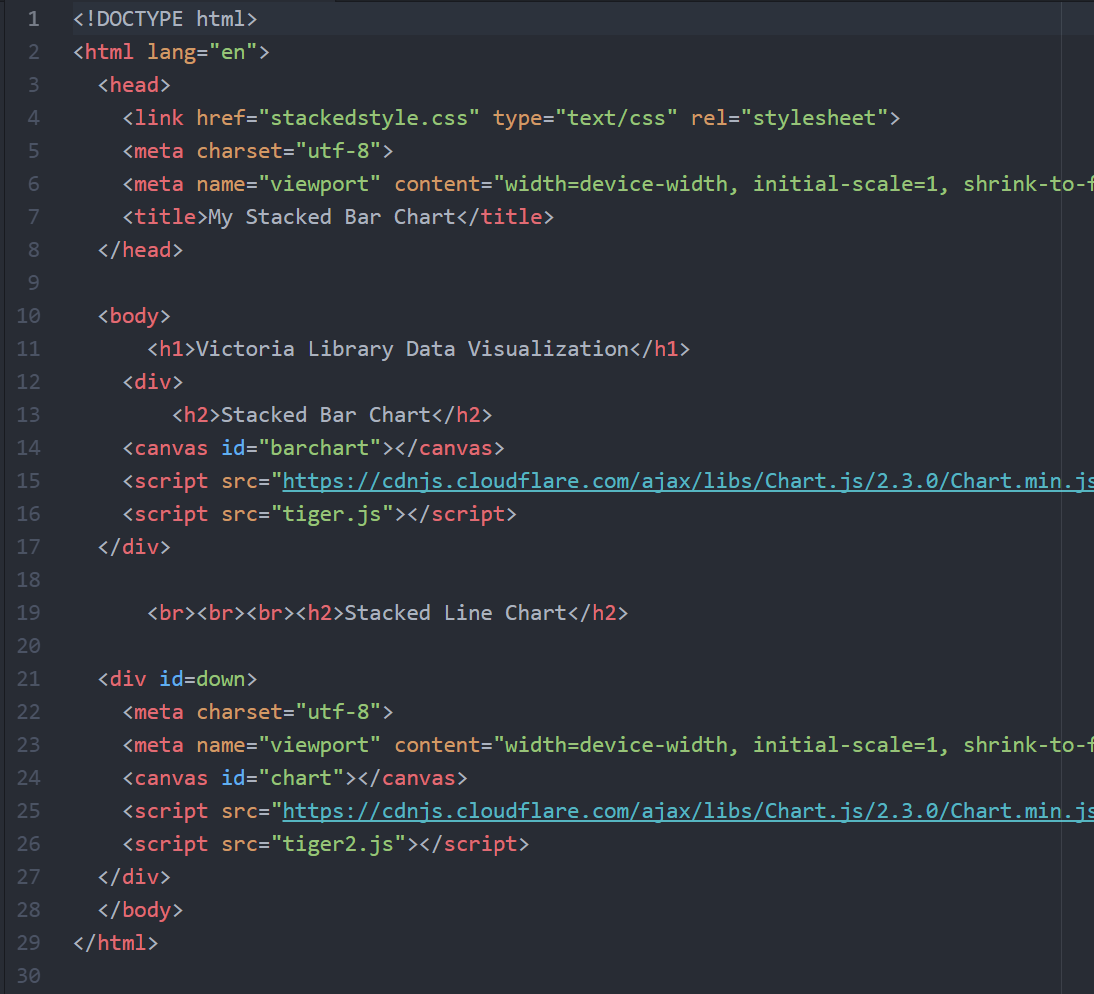
Task: Click the "chart" canvas id value
Action: pyautogui.click(x=301, y=778)
